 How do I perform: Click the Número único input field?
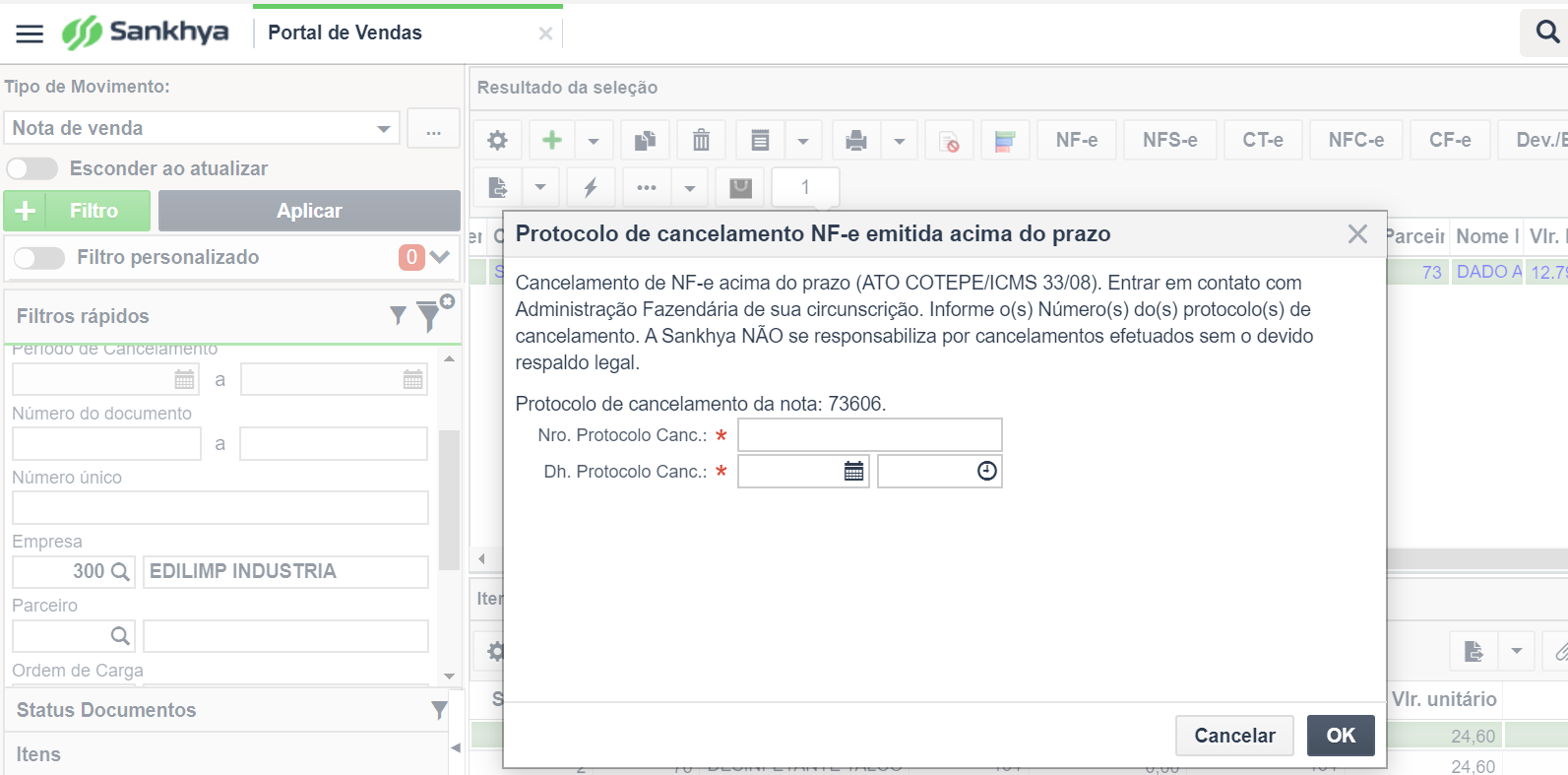(220, 508)
